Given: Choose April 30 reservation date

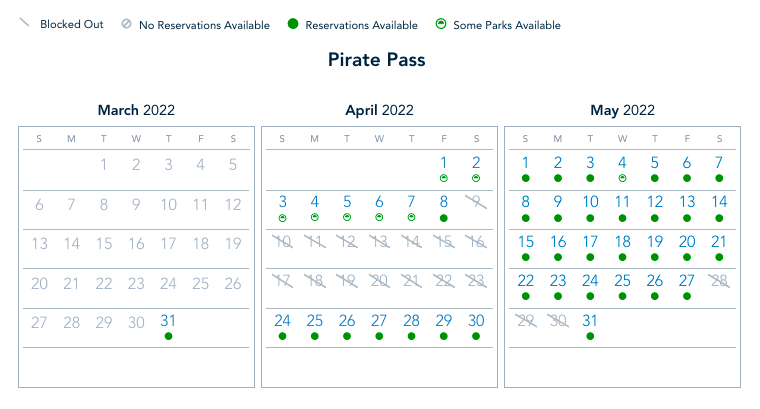Looking at the screenshot, I should click(x=476, y=320).
